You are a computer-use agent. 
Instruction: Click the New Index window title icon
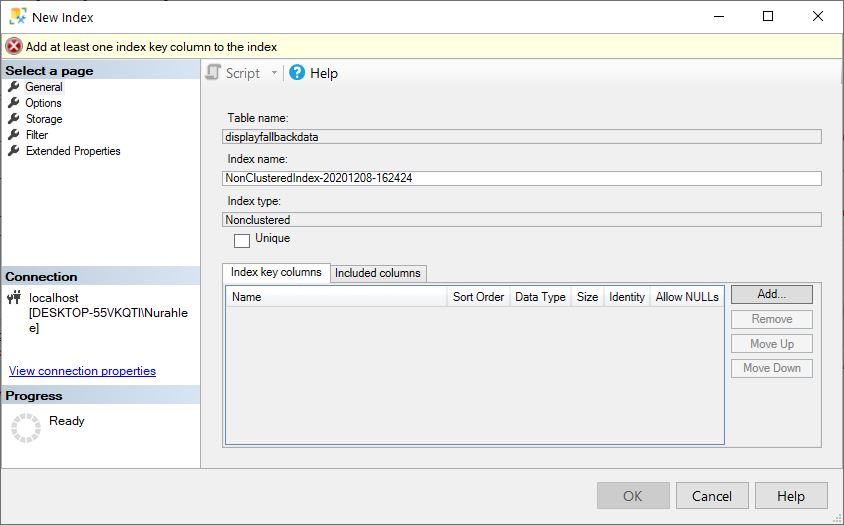click(x=18, y=17)
